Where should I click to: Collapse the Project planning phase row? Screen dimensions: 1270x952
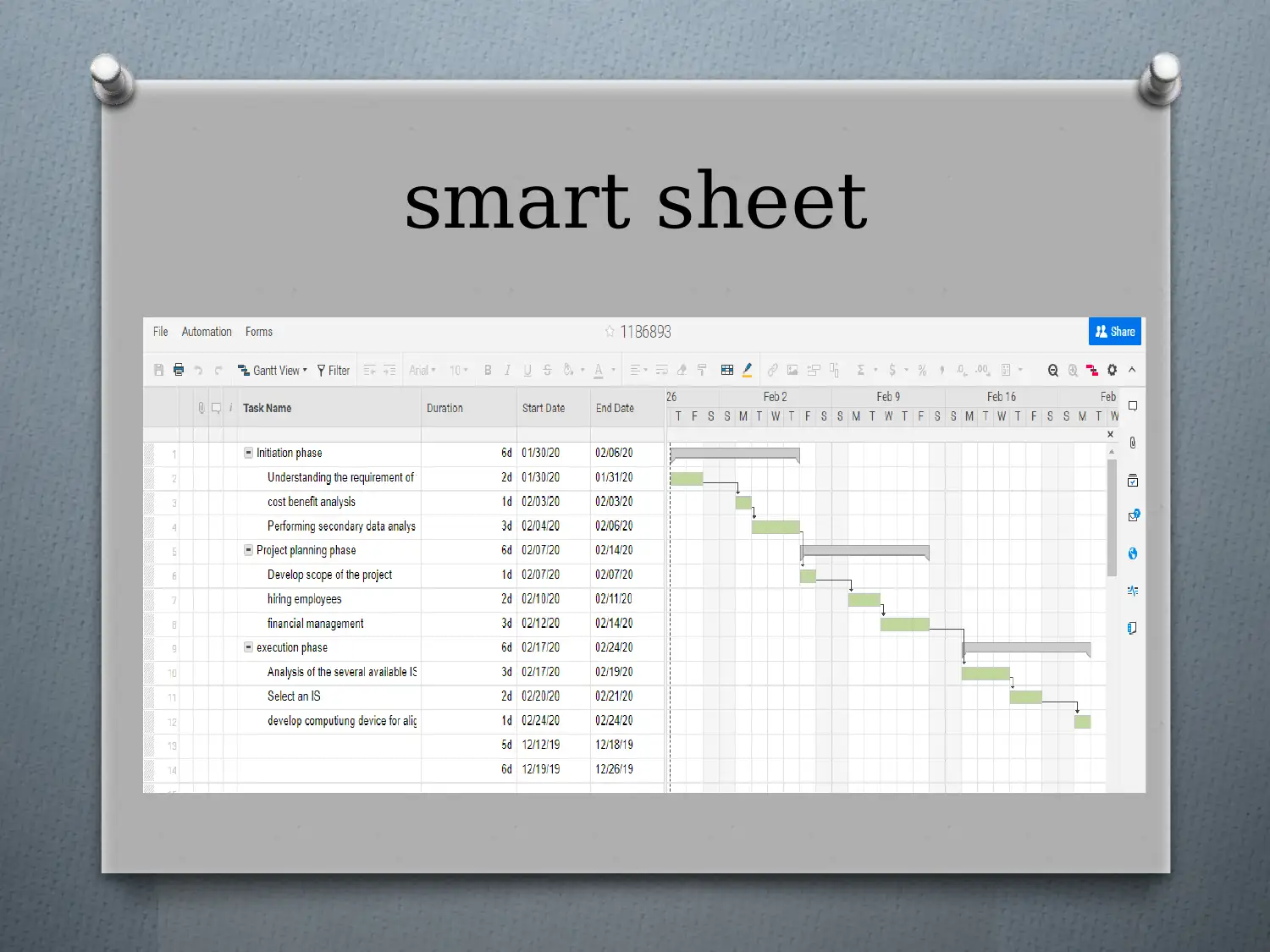pos(249,550)
